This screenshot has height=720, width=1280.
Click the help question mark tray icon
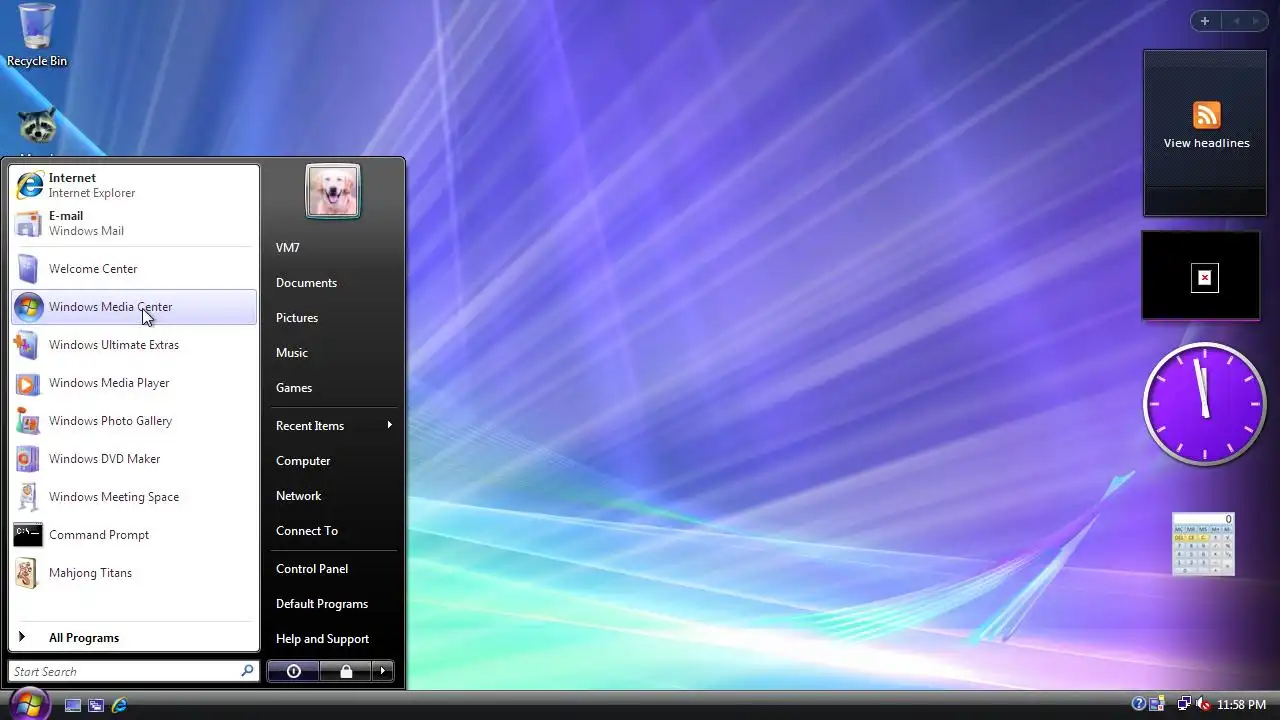tap(1138, 704)
